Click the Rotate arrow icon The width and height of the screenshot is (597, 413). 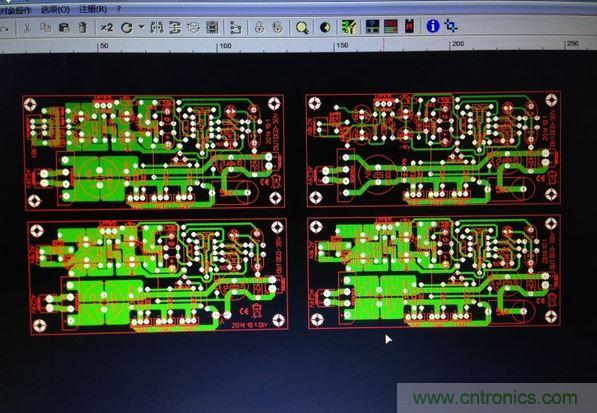(126, 27)
